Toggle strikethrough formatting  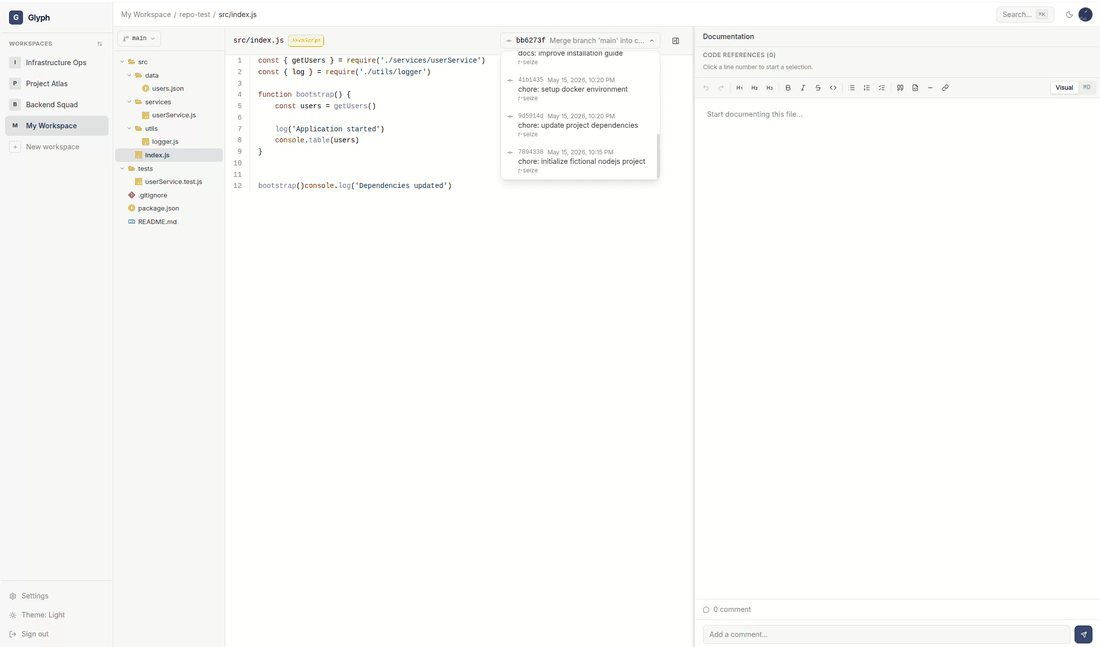point(818,88)
